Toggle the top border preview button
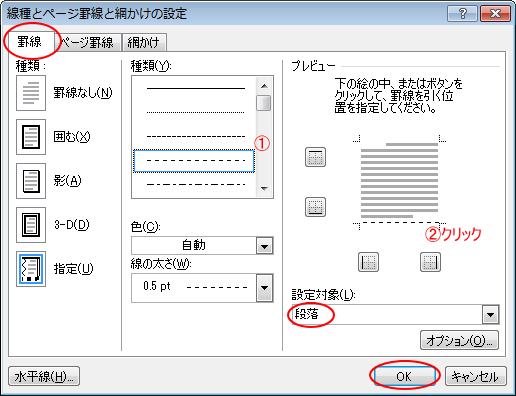 pos(315,157)
